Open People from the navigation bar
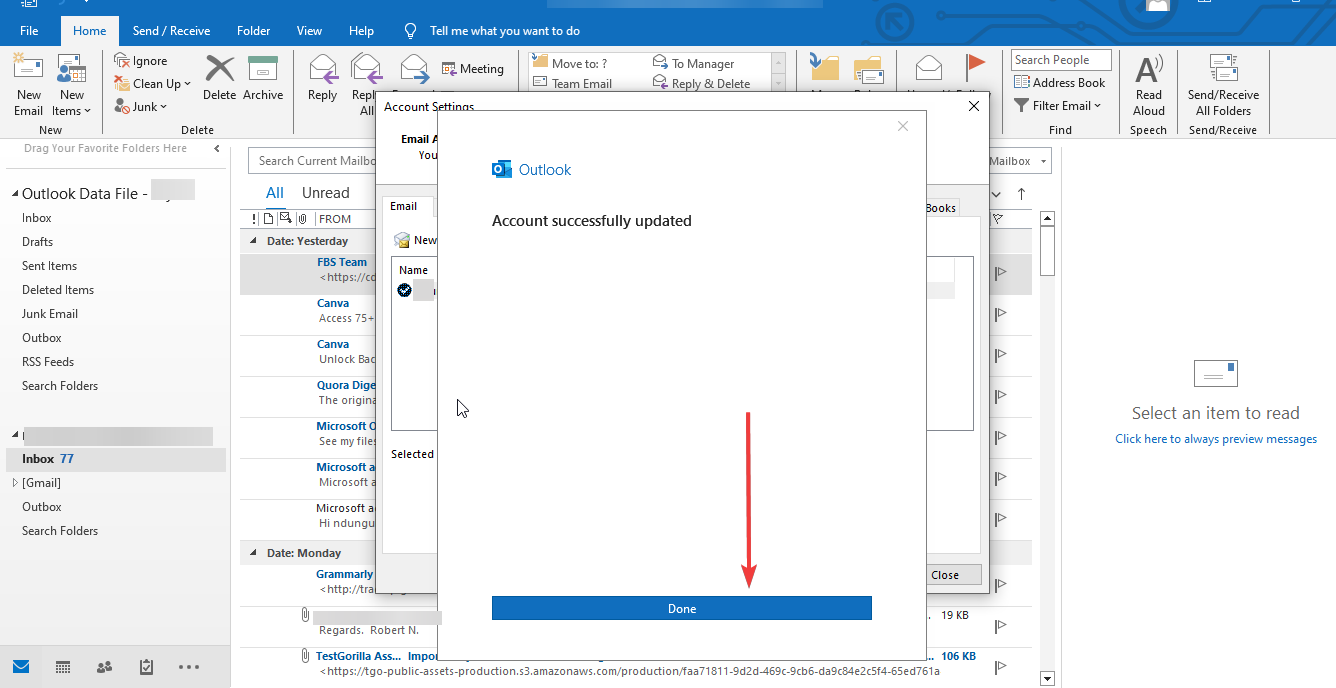1336x688 pixels. click(104, 667)
